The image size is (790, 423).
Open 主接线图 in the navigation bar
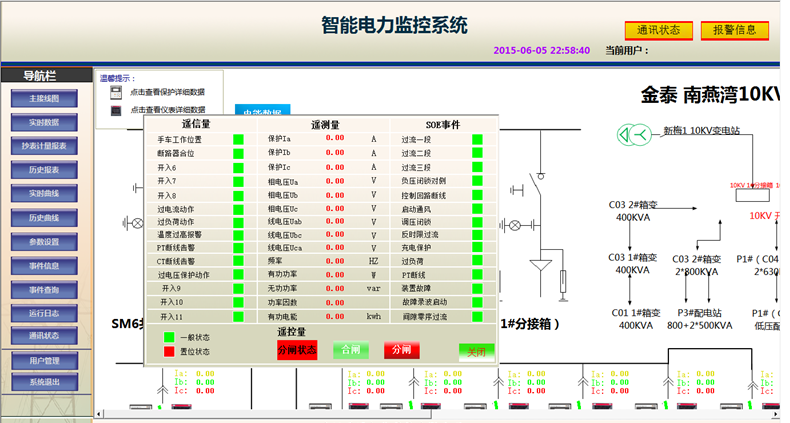(44, 99)
